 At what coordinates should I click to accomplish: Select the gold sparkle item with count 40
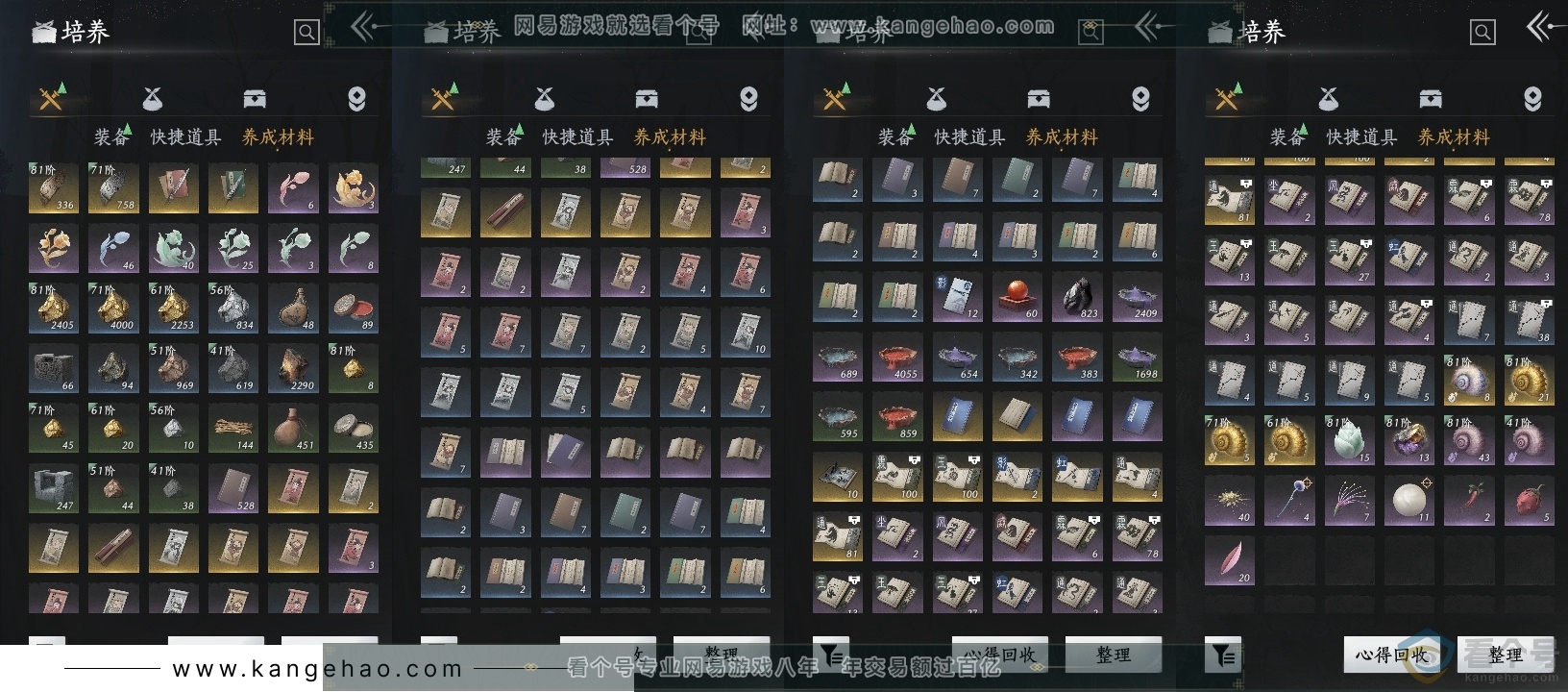point(1230,500)
